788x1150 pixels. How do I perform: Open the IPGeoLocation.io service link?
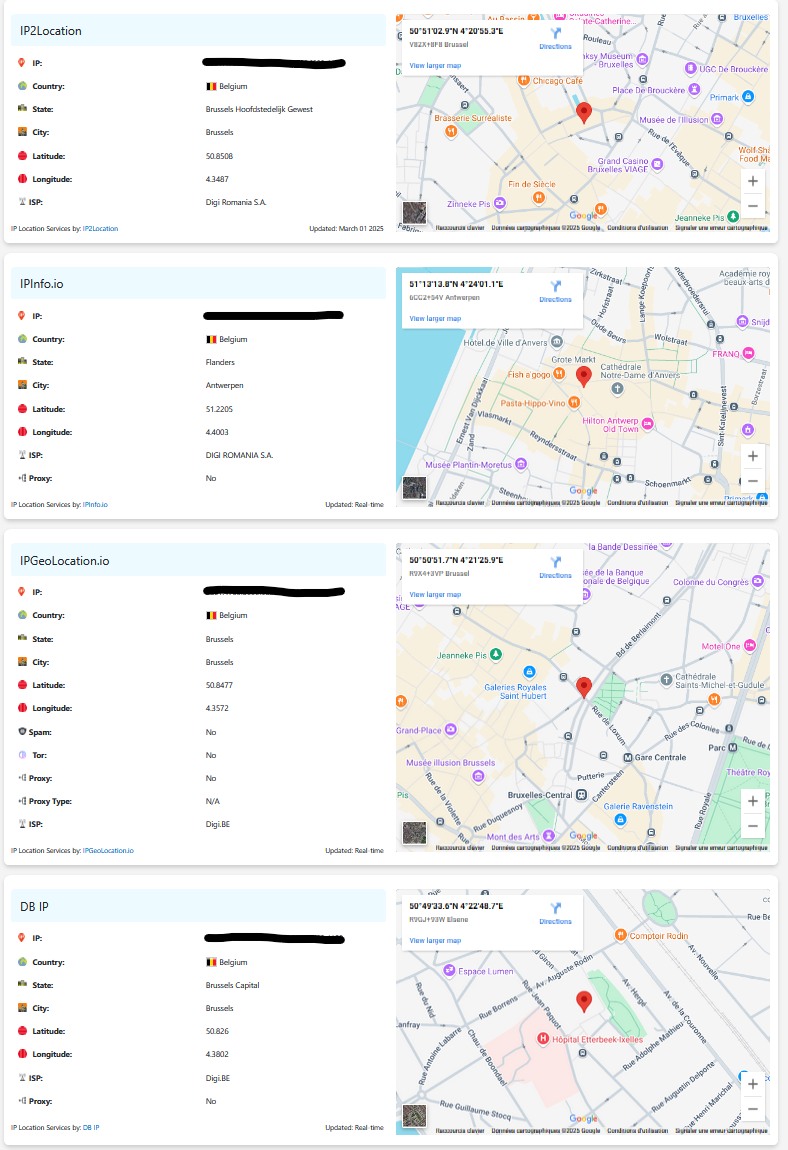[108, 851]
